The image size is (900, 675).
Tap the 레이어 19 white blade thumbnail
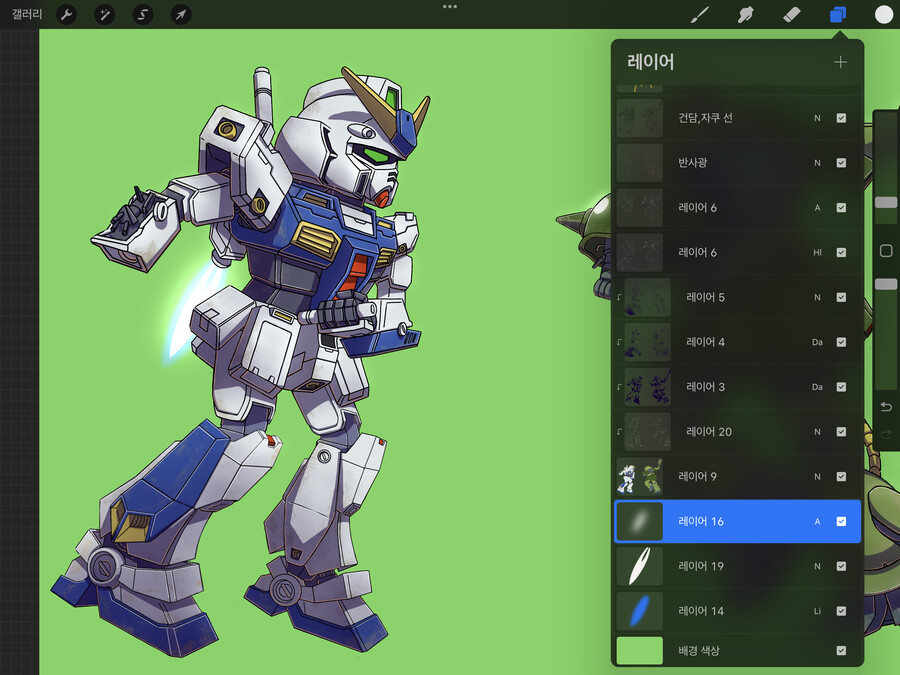coord(639,566)
